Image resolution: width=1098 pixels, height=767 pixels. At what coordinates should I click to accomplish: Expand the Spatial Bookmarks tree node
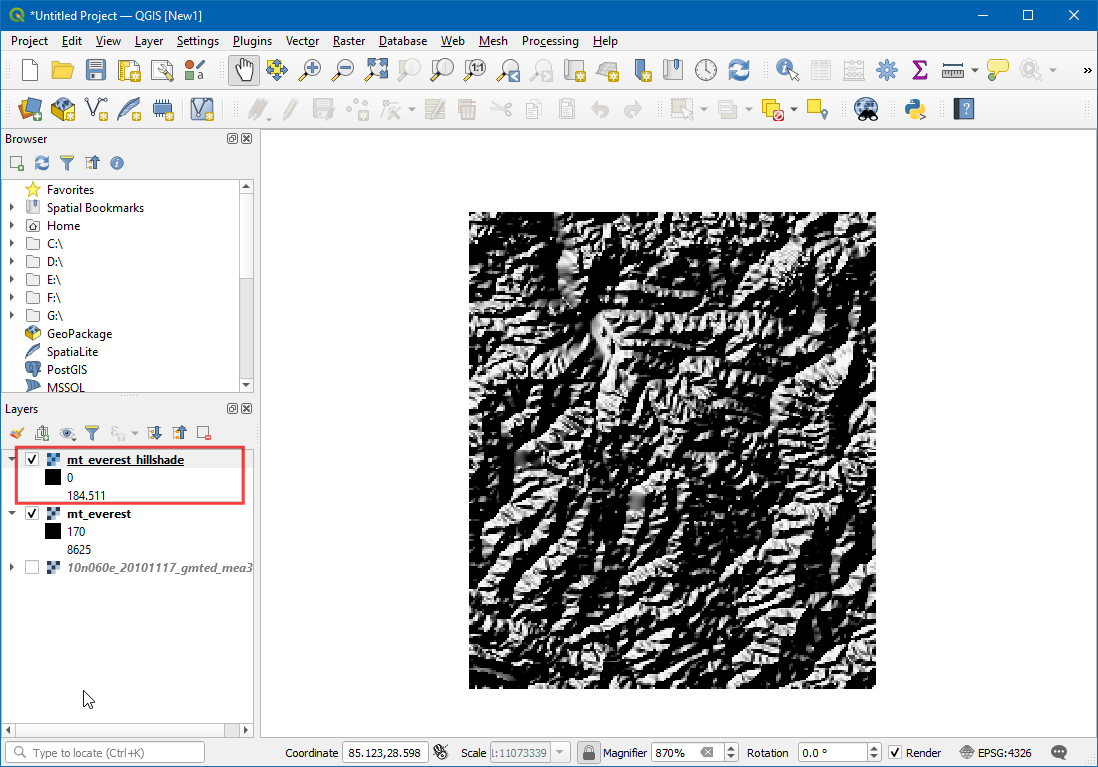12,208
